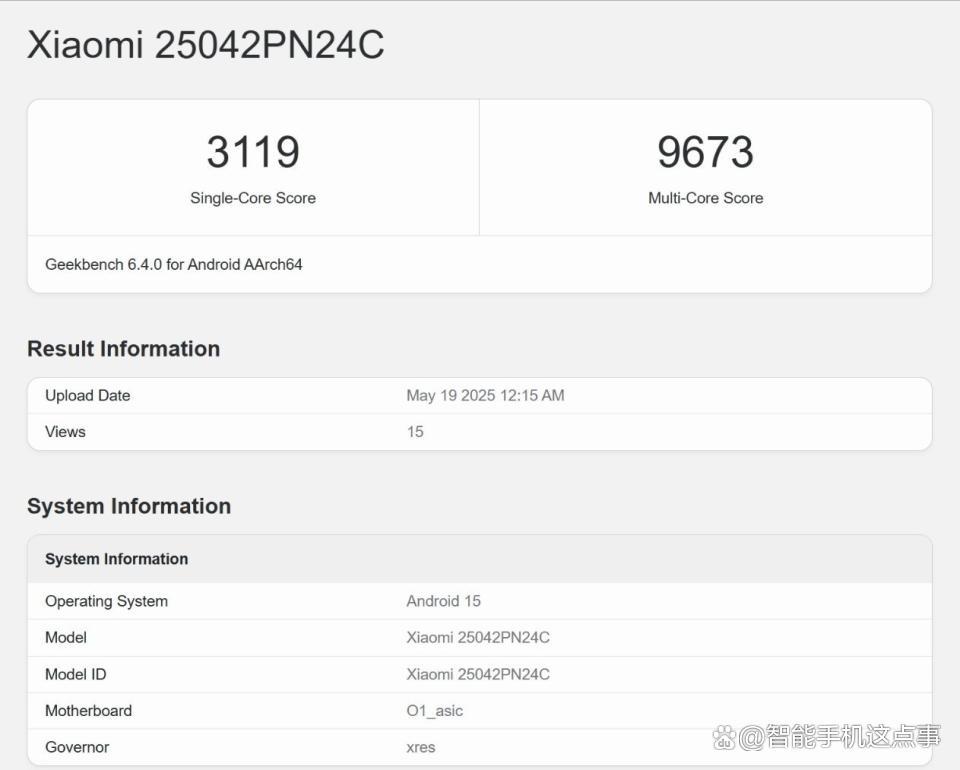
Task: Select the views count 15
Action: point(415,432)
